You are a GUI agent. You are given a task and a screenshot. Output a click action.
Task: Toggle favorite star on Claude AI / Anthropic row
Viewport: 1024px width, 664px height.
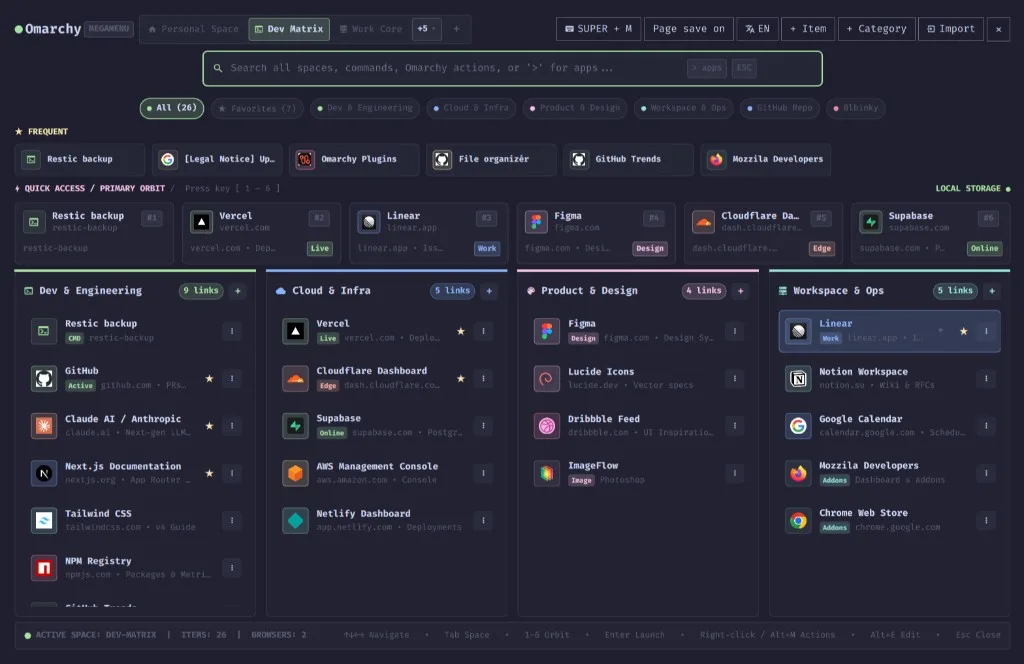(209, 426)
